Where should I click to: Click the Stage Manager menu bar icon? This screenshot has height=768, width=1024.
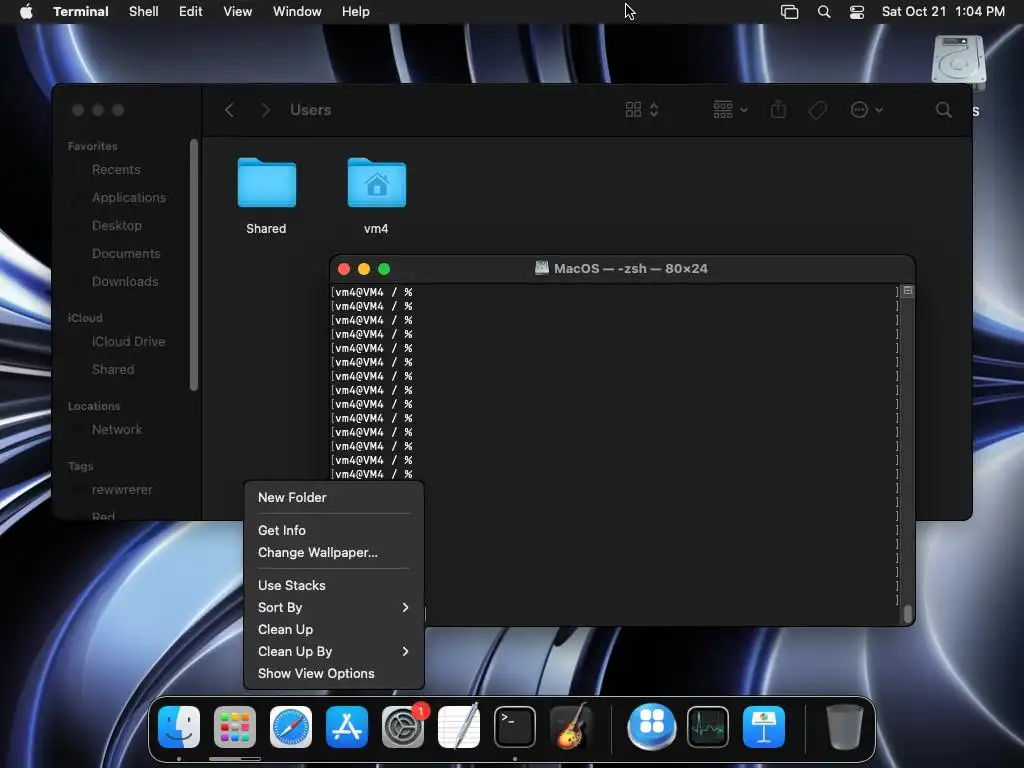pyautogui.click(x=790, y=12)
